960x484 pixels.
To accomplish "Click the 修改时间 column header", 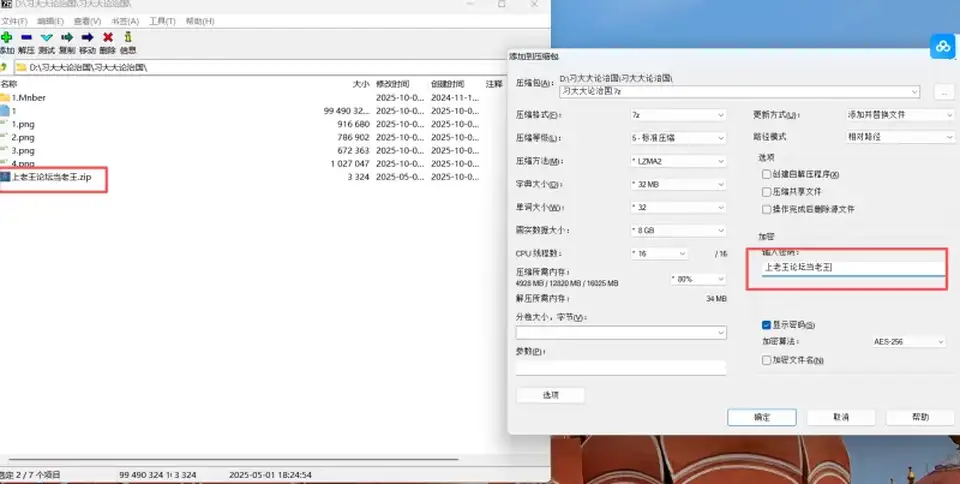I will pos(392,84).
